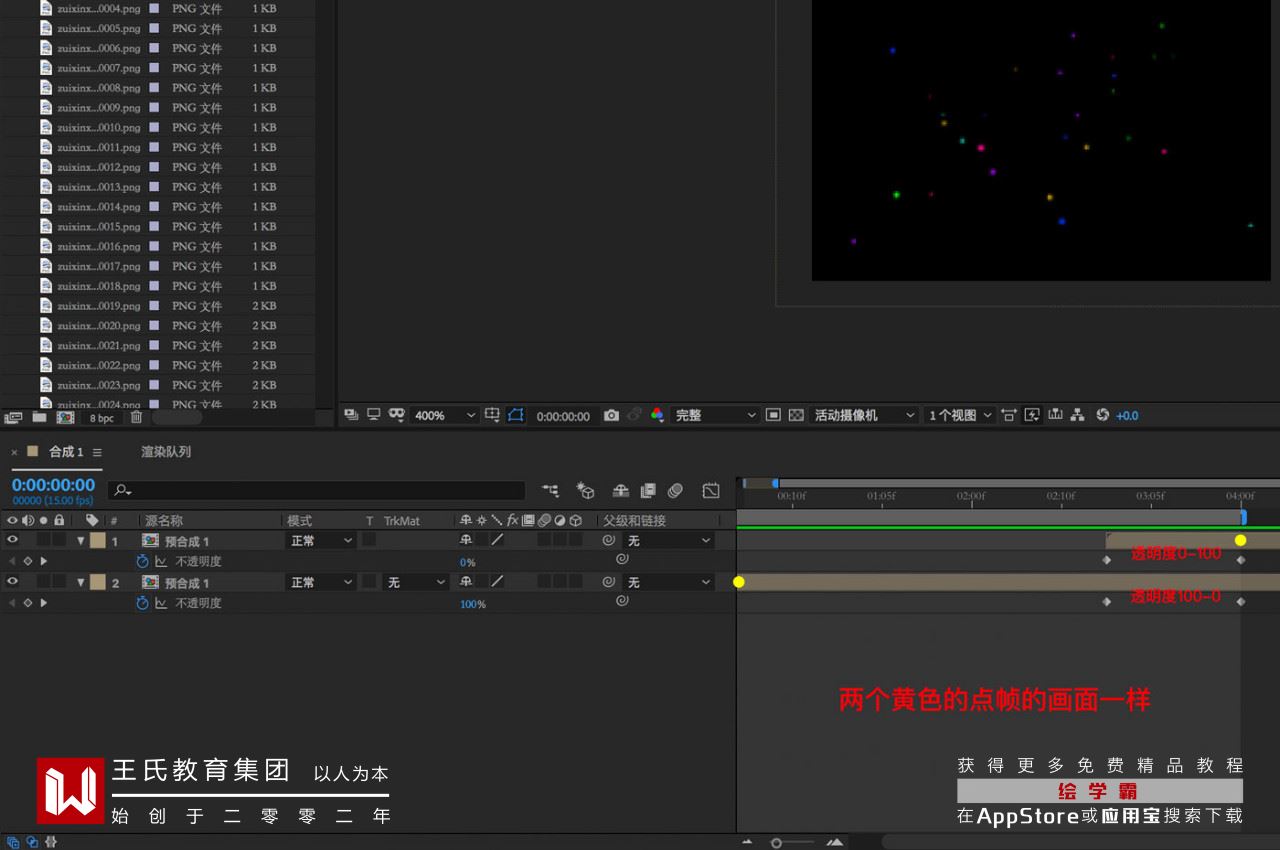Screen dimensions: 1280x850
Task: Open the graph editor
Action: 711,490
